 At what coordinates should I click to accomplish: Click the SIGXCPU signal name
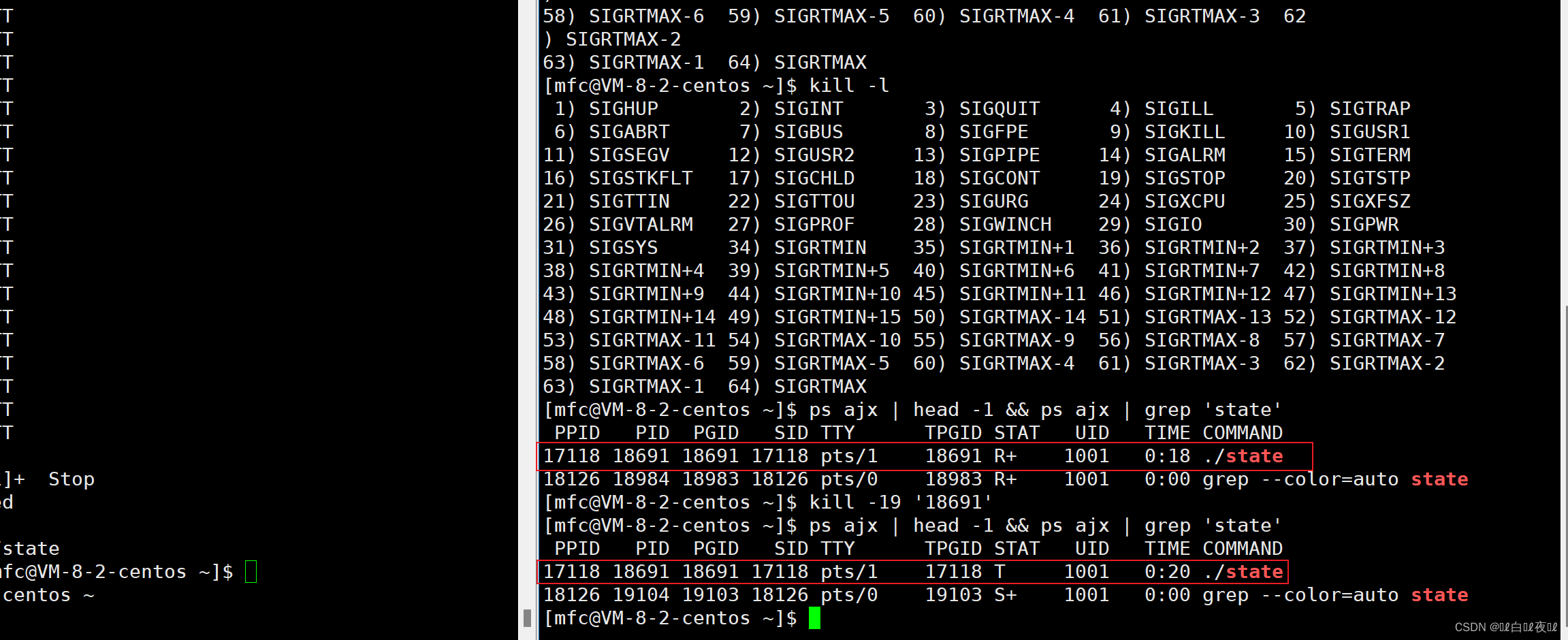(1185, 202)
